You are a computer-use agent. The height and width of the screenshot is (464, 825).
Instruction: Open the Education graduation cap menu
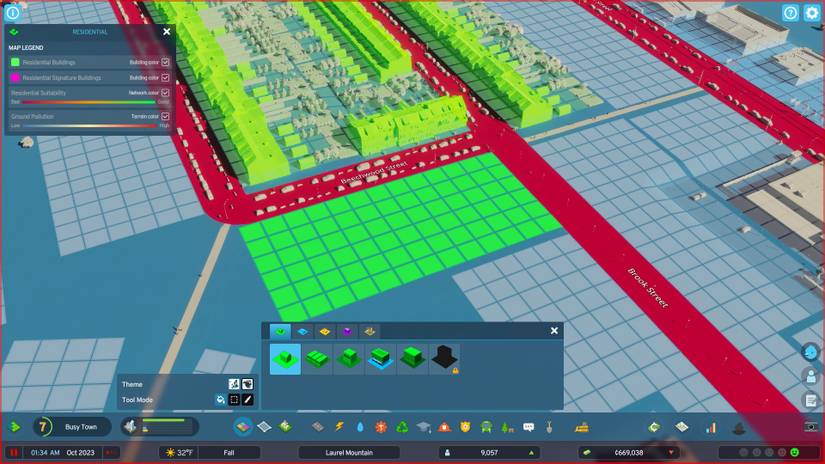[x=424, y=427]
